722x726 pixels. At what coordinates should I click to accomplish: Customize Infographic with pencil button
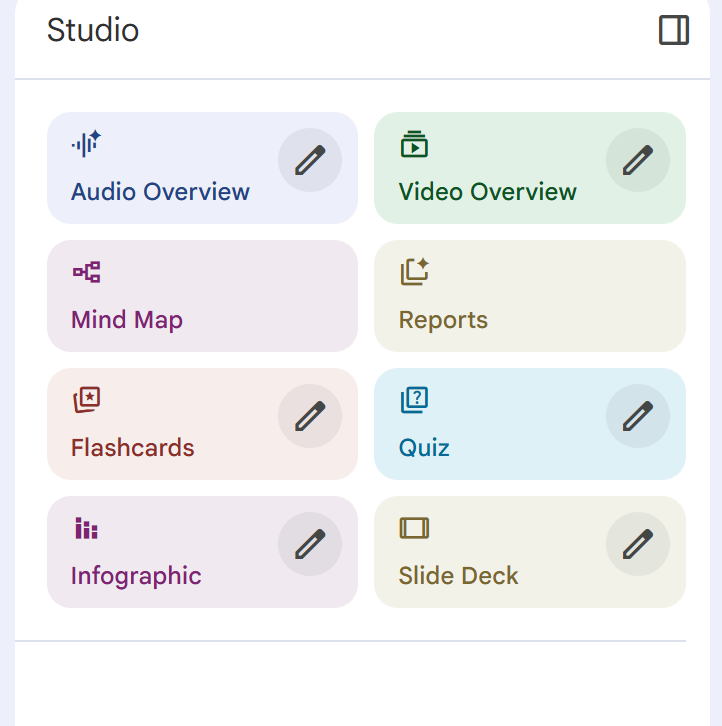[x=310, y=544]
